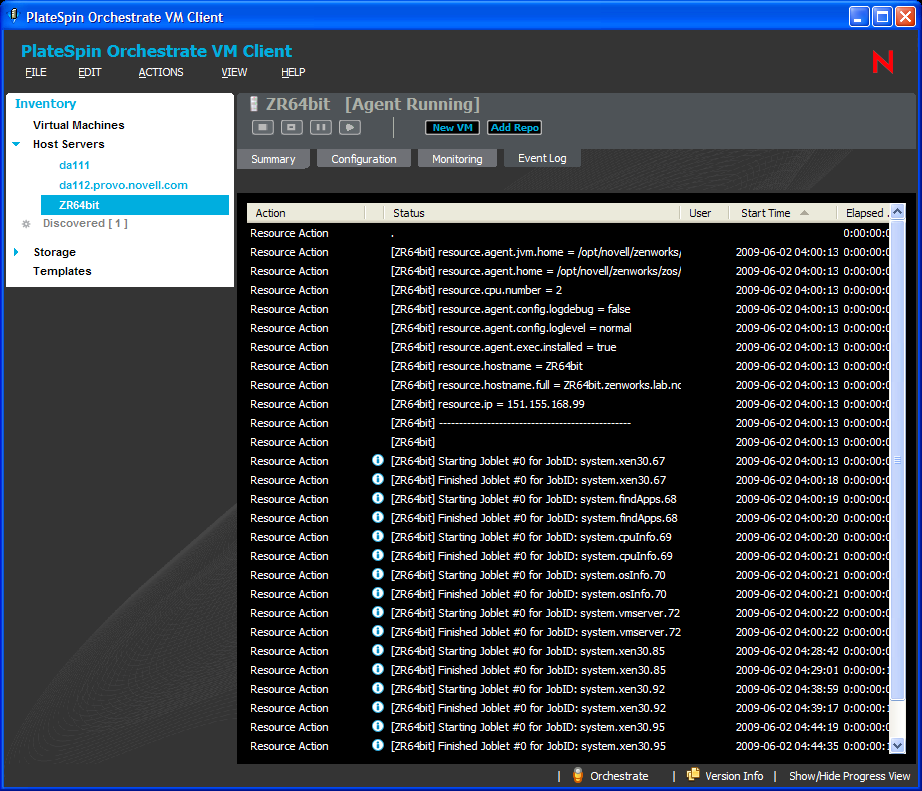Click the Pause VM control button
This screenshot has height=791, width=922.
[320, 127]
